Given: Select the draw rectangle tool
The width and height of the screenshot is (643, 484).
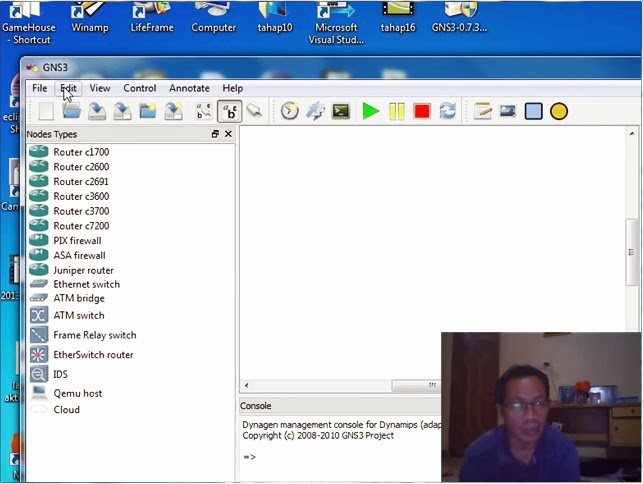Looking at the screenshot, I should (534, 111).
